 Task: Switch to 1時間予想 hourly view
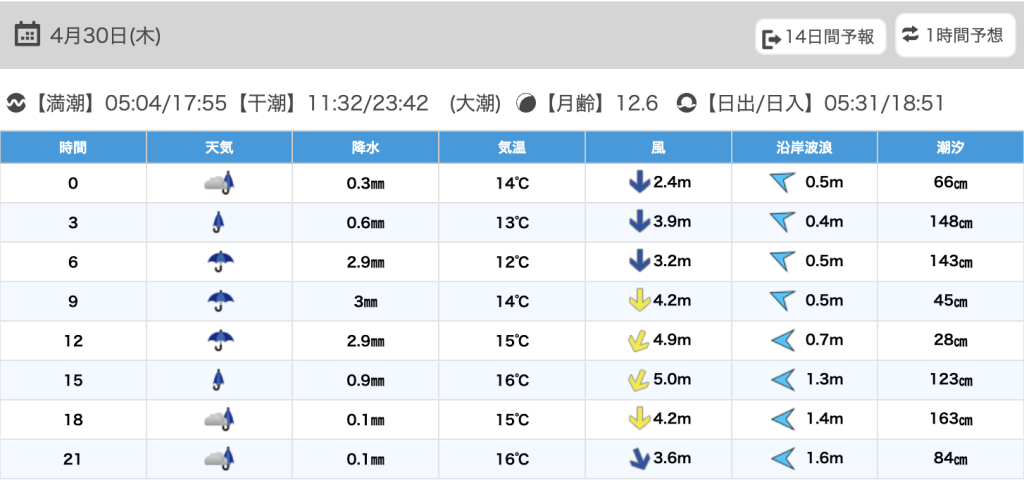952,36
